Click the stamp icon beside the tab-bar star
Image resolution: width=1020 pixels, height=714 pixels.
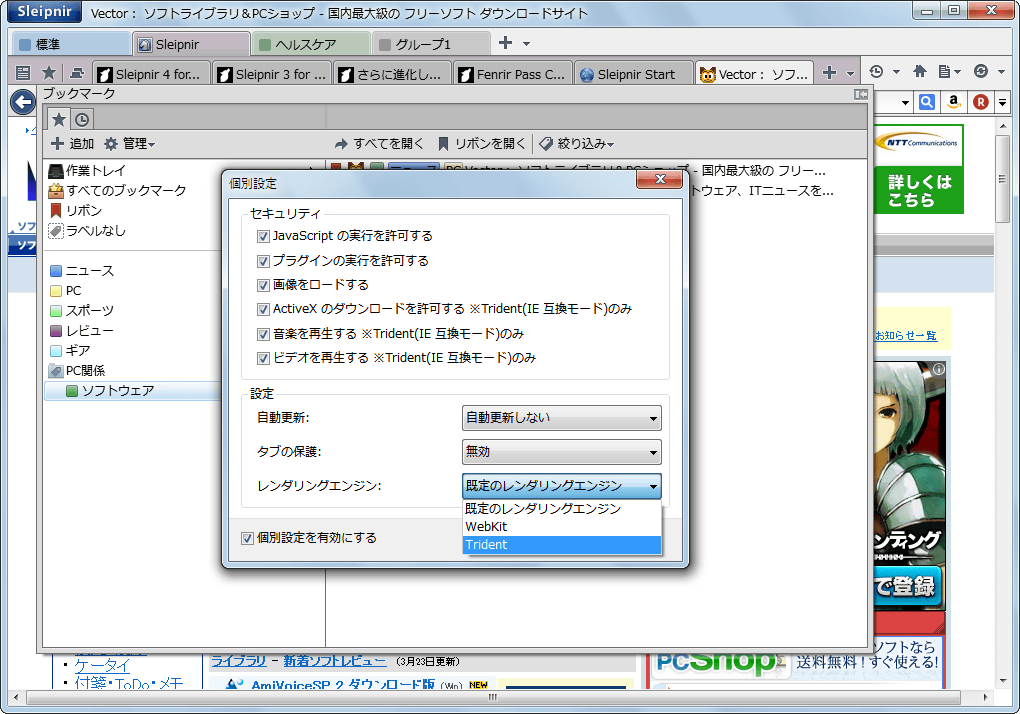(77, 73)
